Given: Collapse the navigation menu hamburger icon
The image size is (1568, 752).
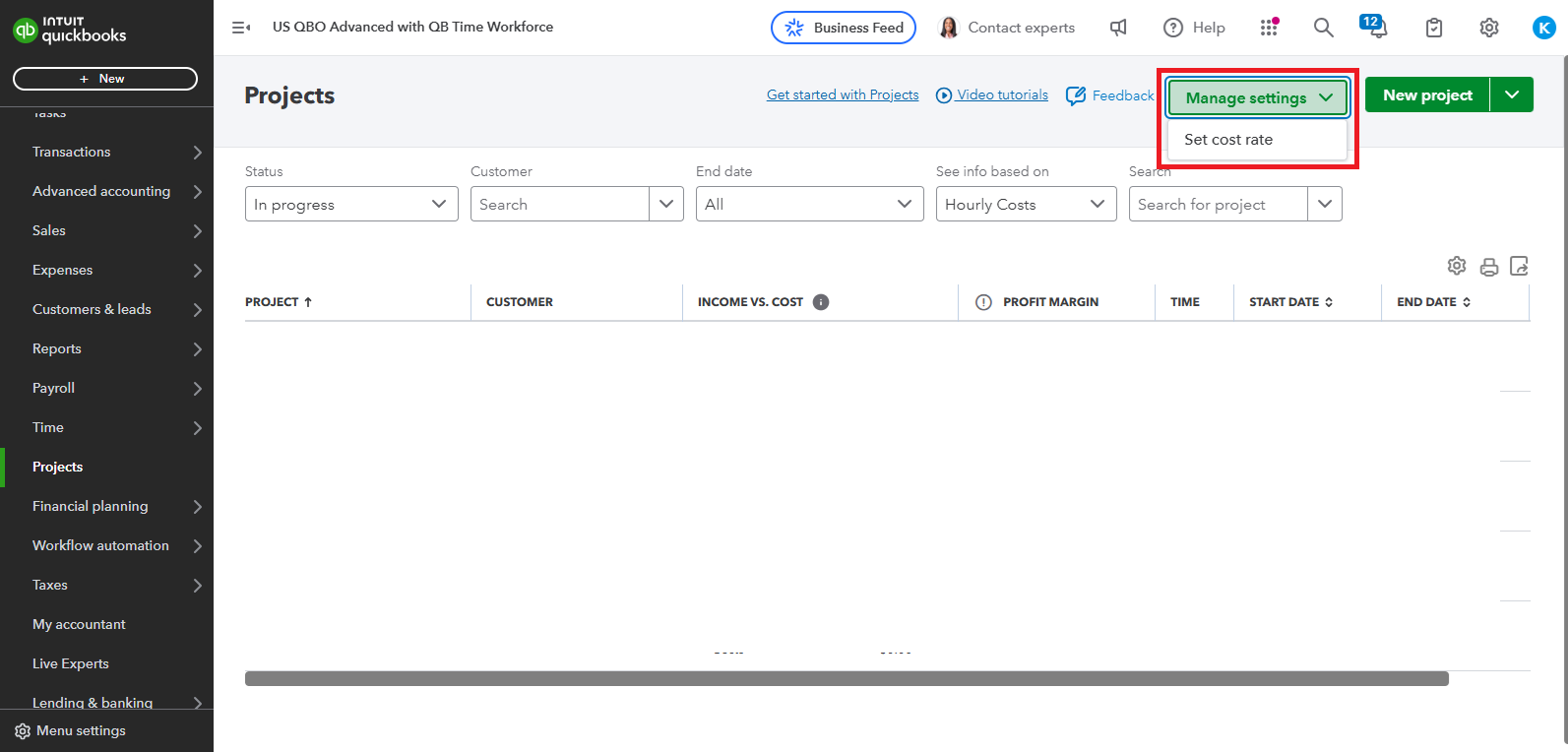Looking at the screenshot, I should pos(241,28).
